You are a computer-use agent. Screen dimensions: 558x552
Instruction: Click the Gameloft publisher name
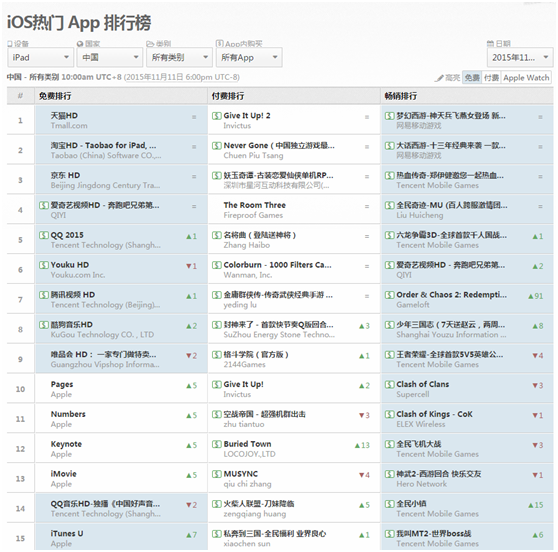413,305
